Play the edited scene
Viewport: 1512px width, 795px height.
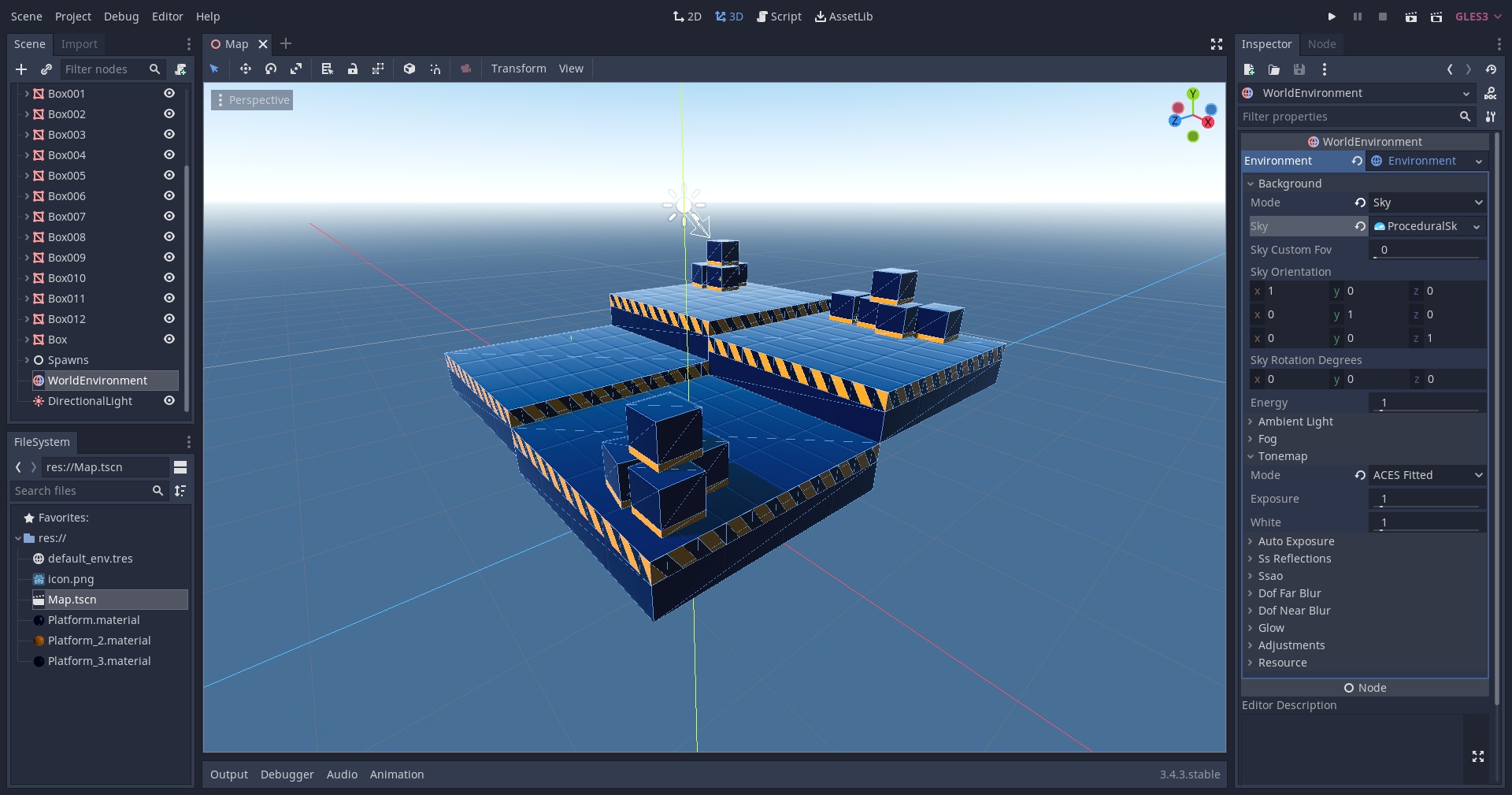1411,17
